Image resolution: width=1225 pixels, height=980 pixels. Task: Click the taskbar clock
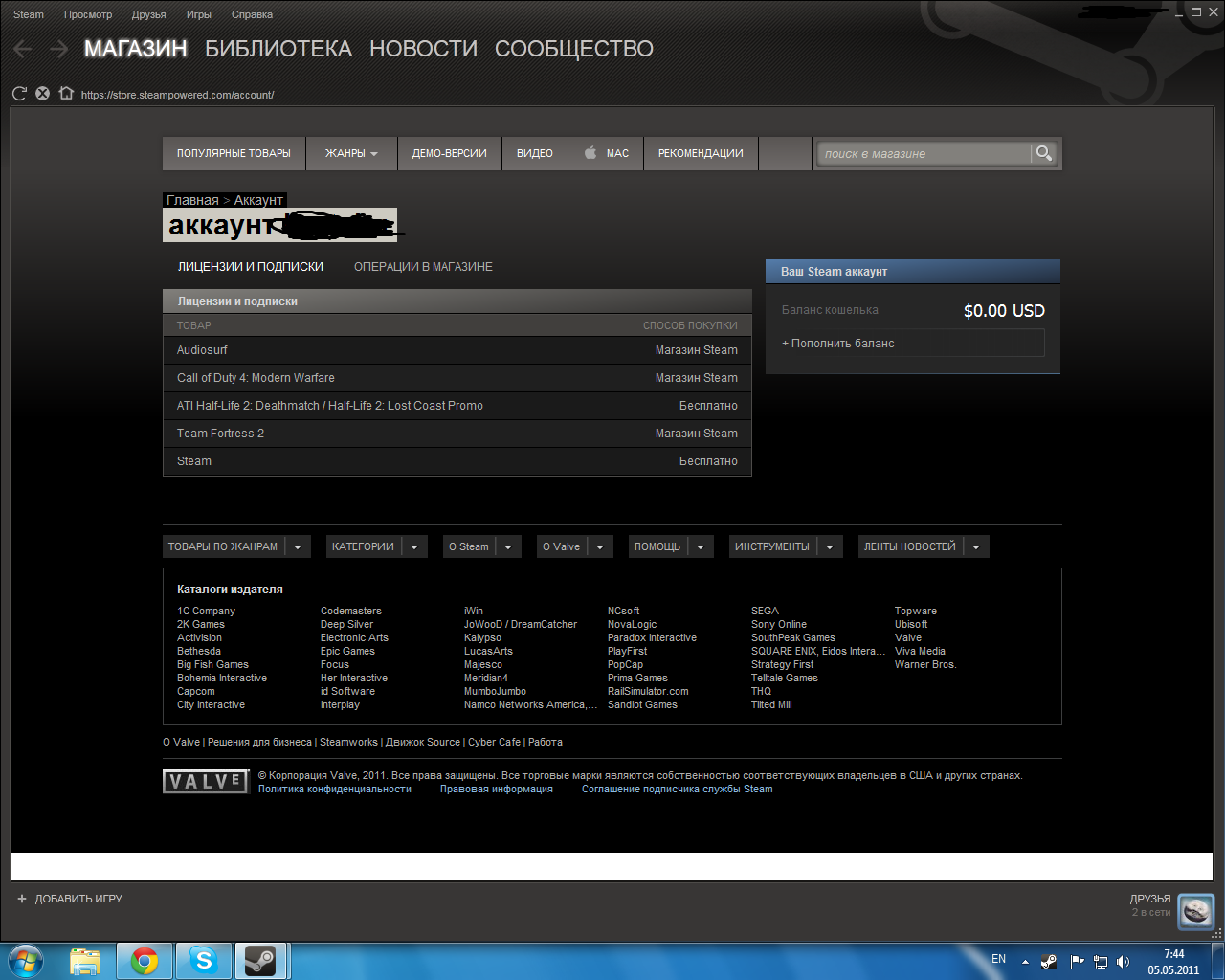(x=1173, y=962)
